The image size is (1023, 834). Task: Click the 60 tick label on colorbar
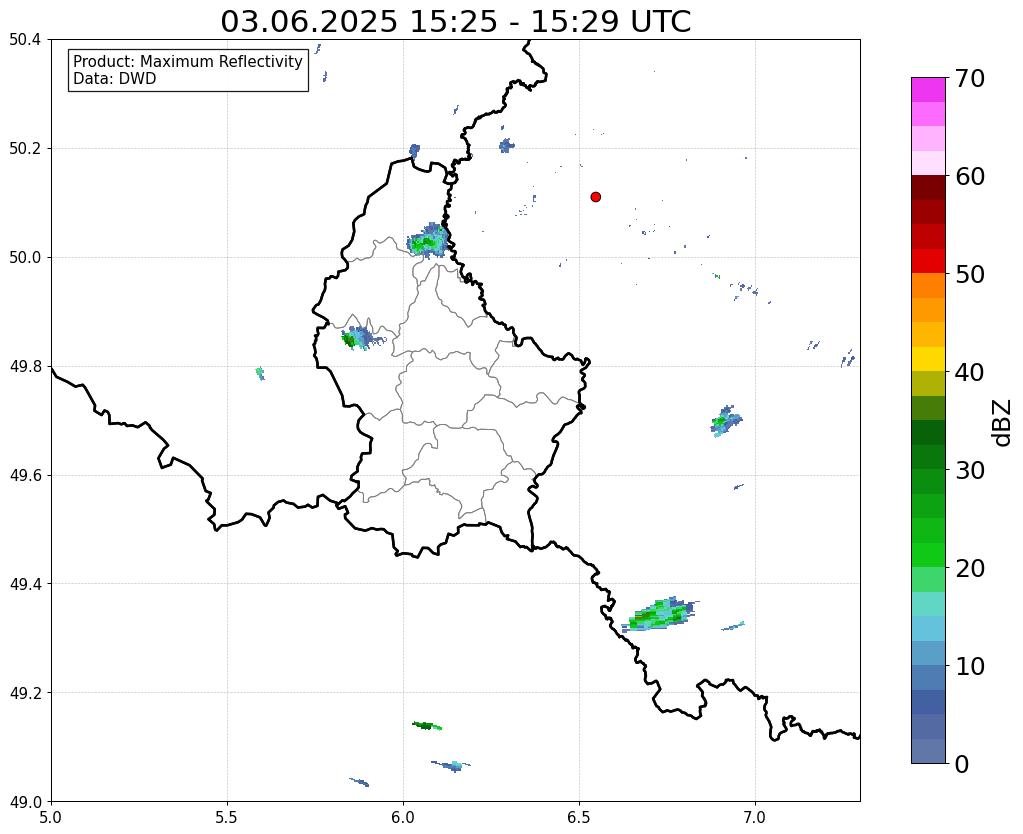tap(970, 176)
